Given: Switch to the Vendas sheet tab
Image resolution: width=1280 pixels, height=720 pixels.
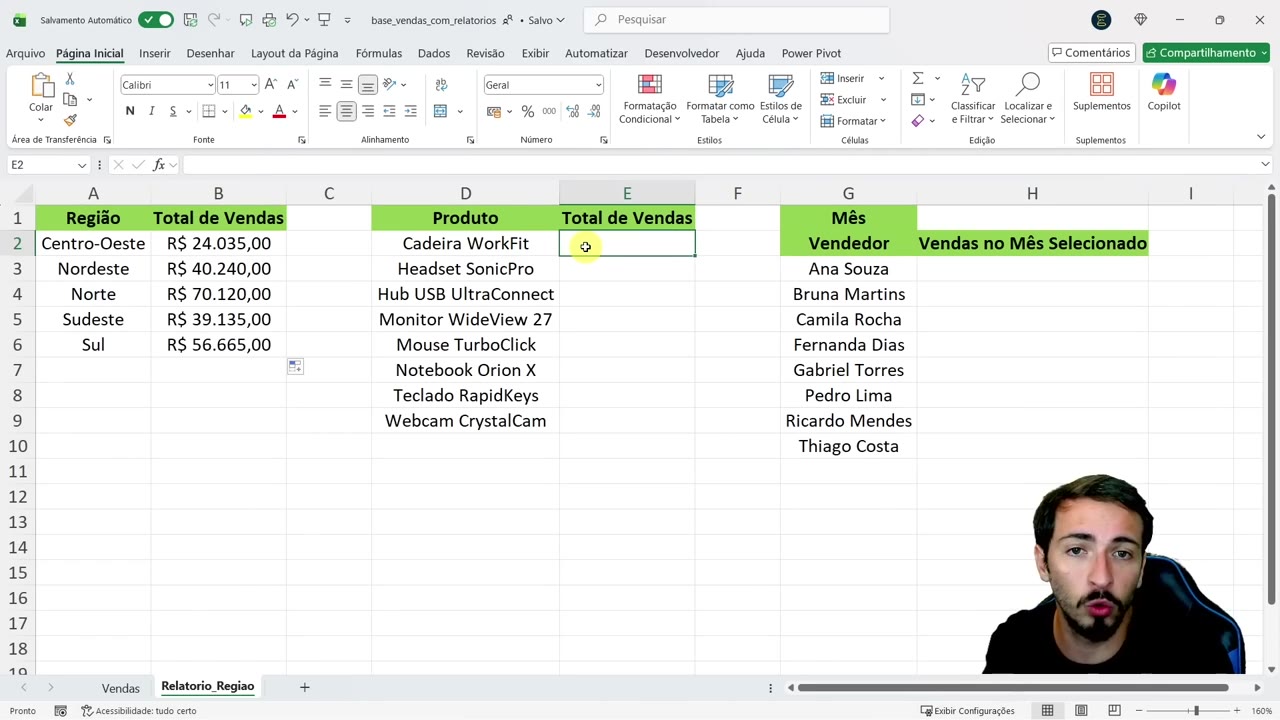Looking at the screenshot, I should (x=120, y=688).
